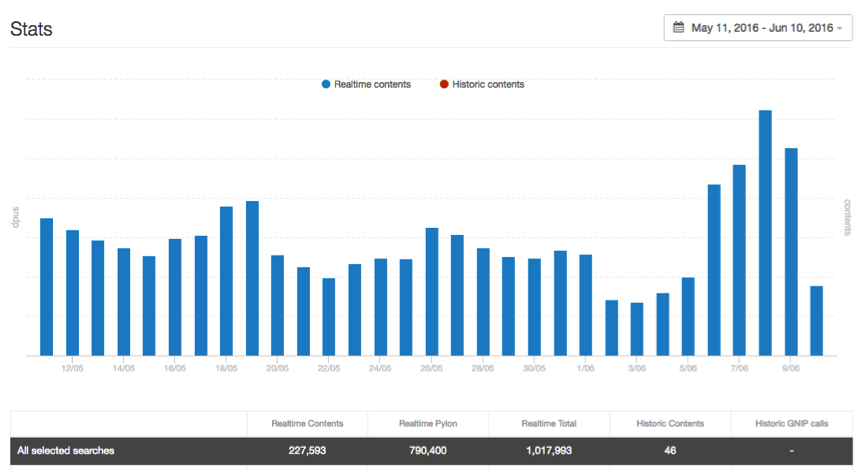Select the All selected searches row
Image resolution: width=865 pixels, height=470 pixels.
point(65,451)
